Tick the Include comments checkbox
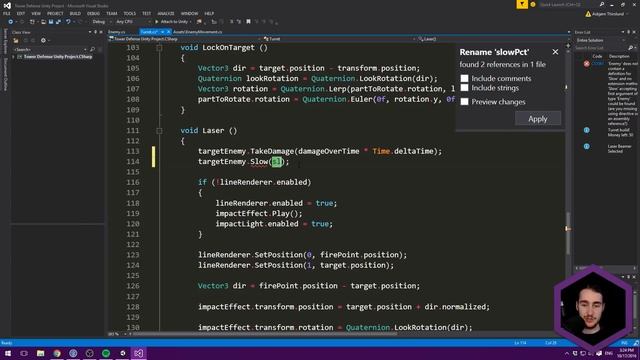Viewport: 640px width, 360px height. [x=464, y=78]
